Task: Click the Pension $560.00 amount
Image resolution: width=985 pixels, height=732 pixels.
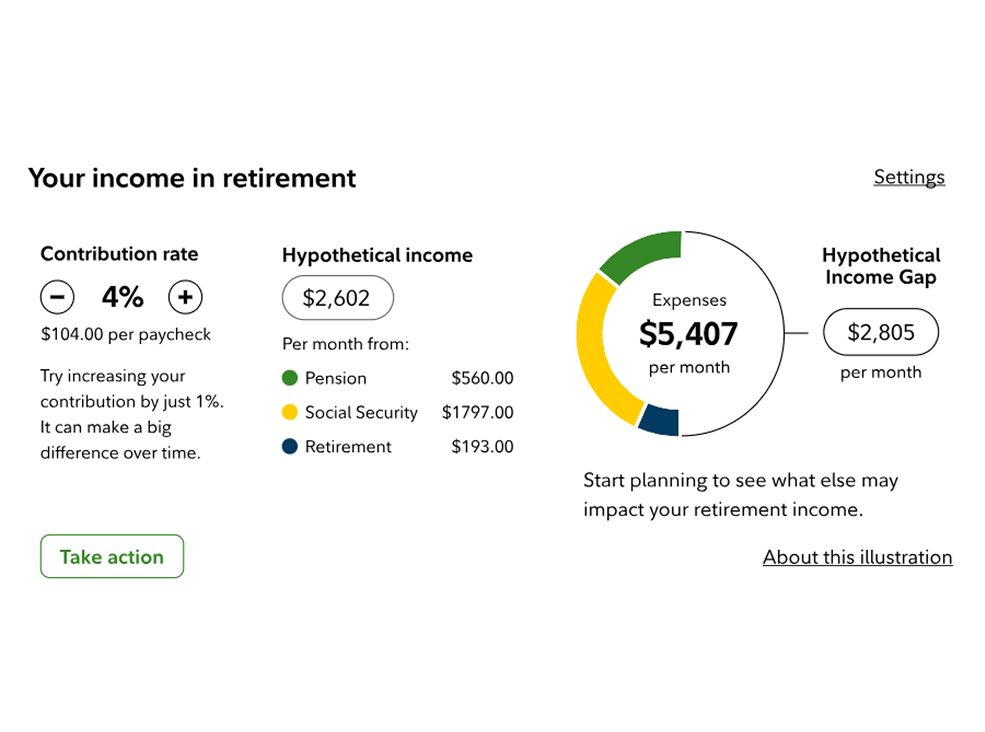Action: click(482, 378)
